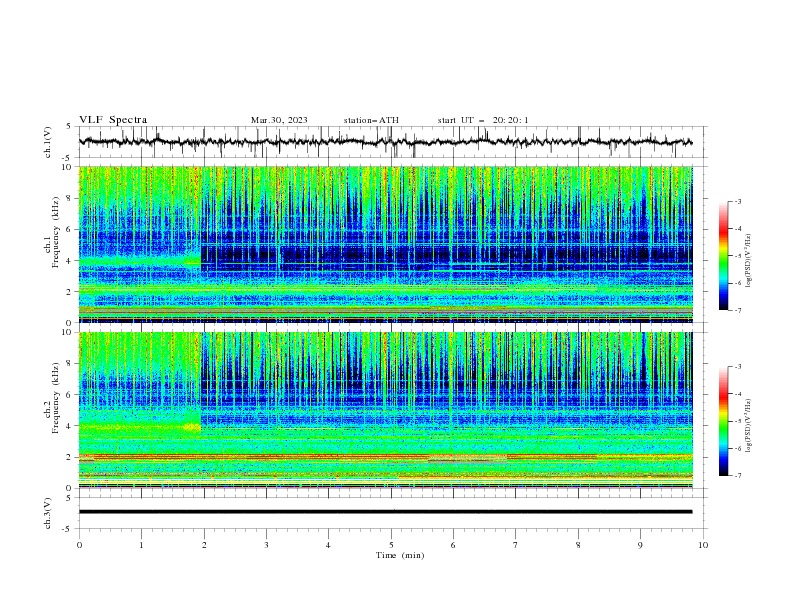Click the ch.1 spectrogram color scale bar

click(x=723, y=255)
